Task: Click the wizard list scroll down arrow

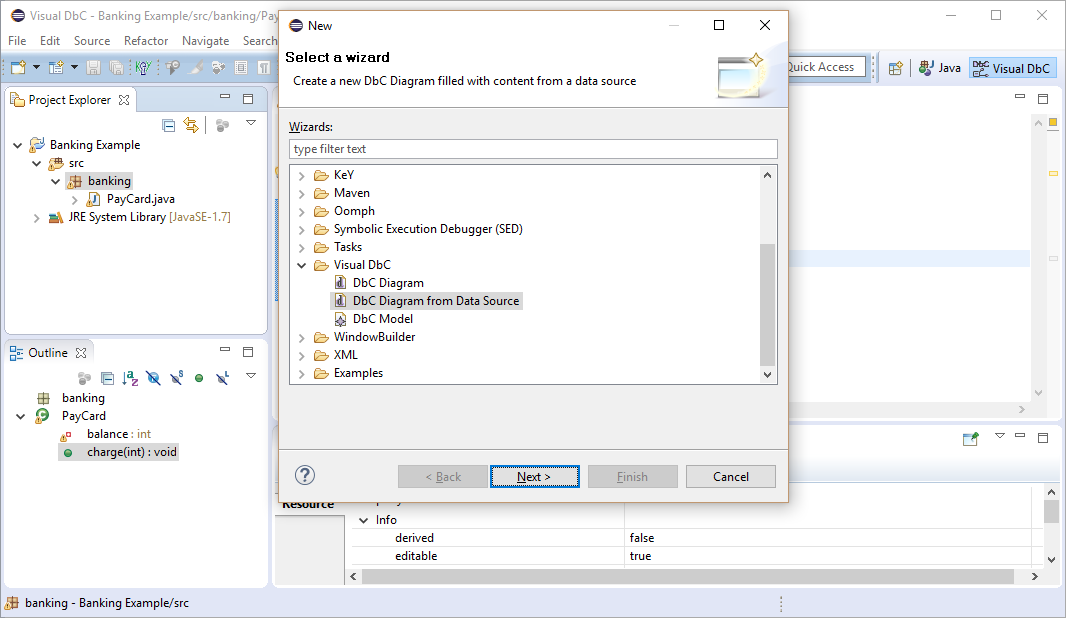Action: 768,375
